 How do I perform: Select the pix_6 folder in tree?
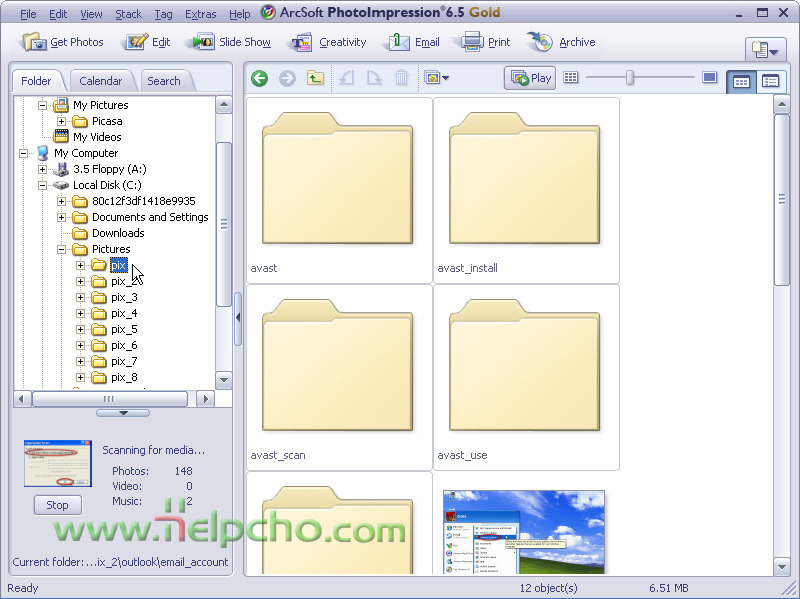[x=124, y=345]
